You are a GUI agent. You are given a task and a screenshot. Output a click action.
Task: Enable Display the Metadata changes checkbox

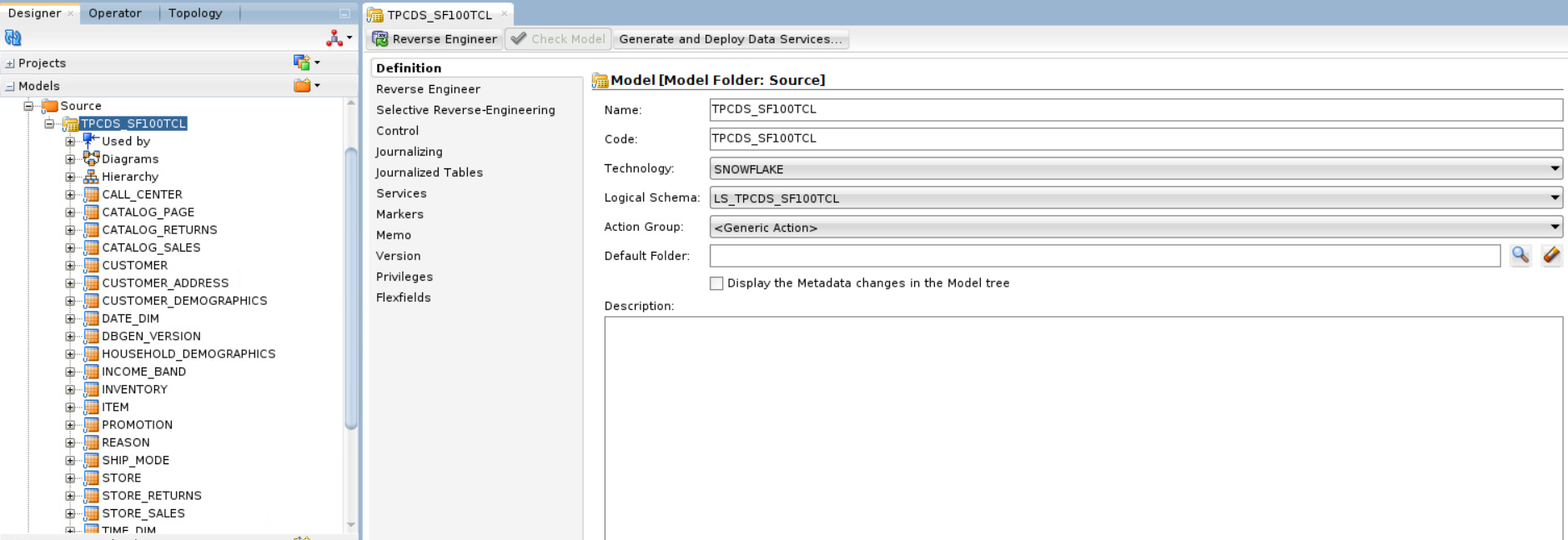tap(716, 283)
